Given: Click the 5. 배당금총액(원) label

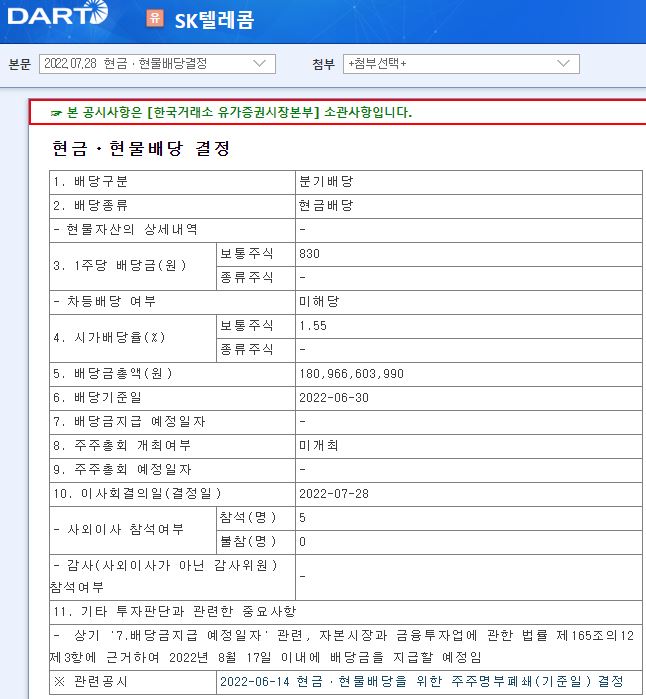Looking at the screenshot, I should (112, 374).
